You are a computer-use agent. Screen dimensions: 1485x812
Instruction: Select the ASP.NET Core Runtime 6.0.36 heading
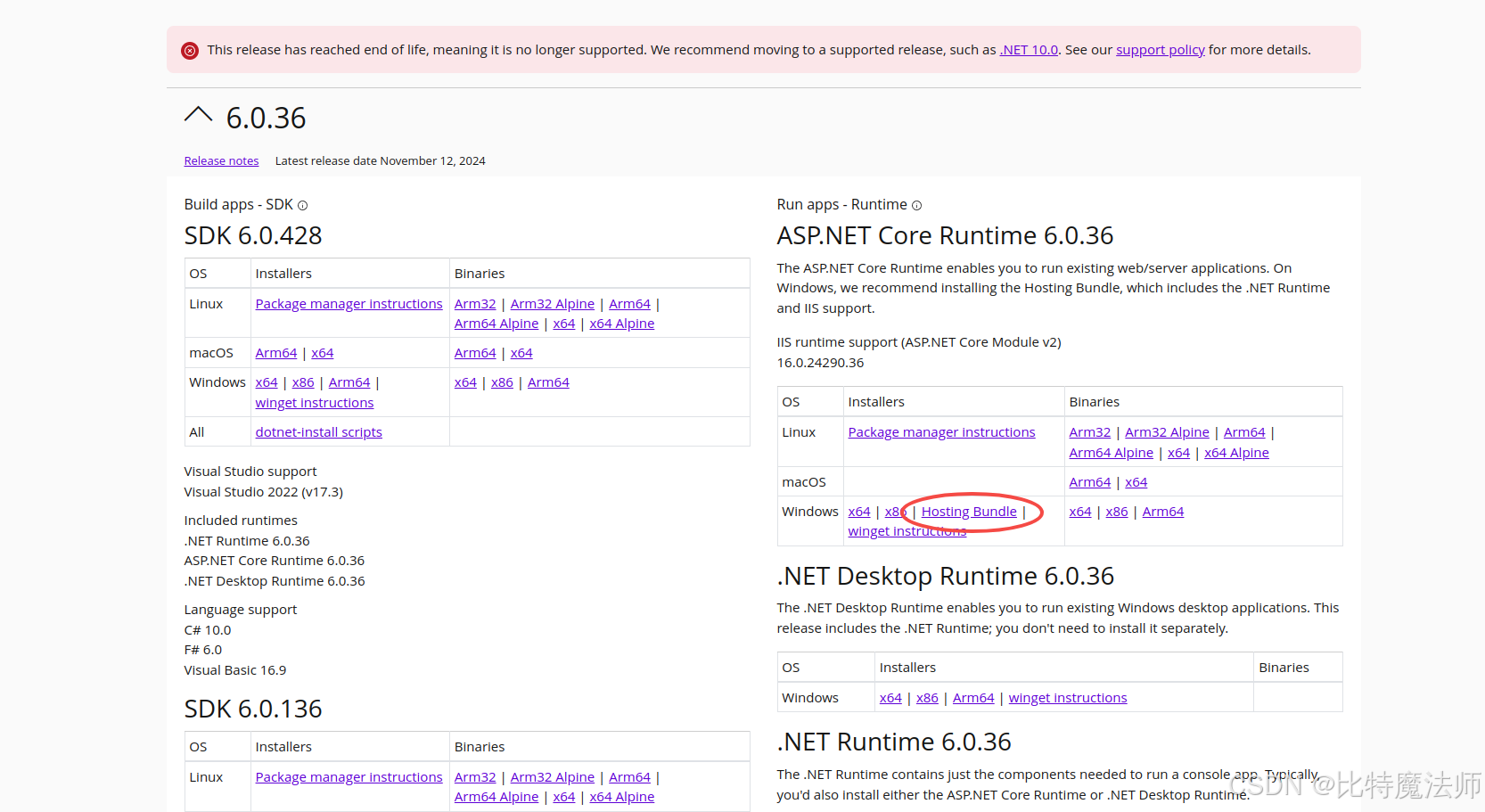[x=945, y=235]
